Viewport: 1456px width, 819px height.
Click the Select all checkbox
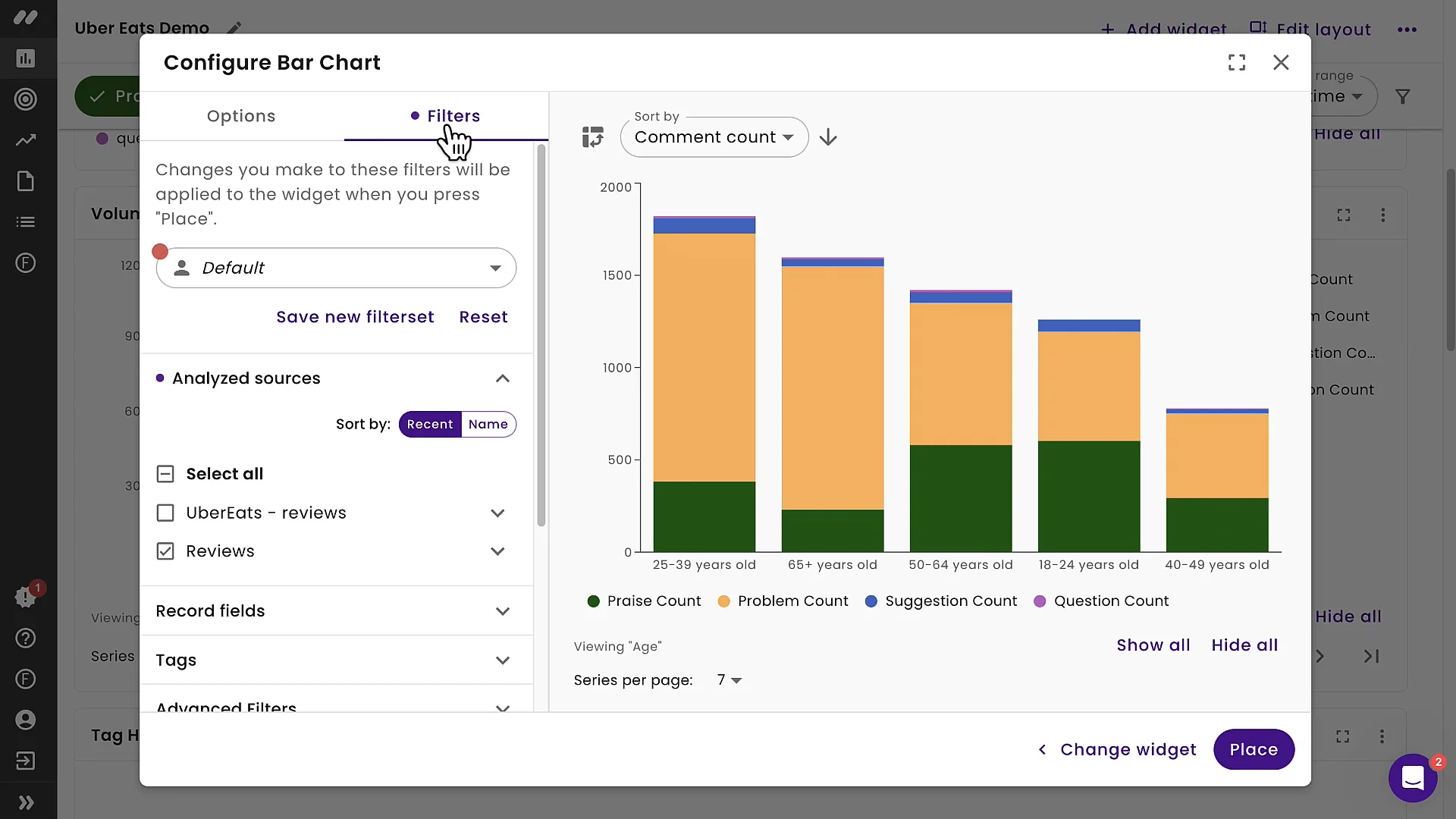[165, 473]
